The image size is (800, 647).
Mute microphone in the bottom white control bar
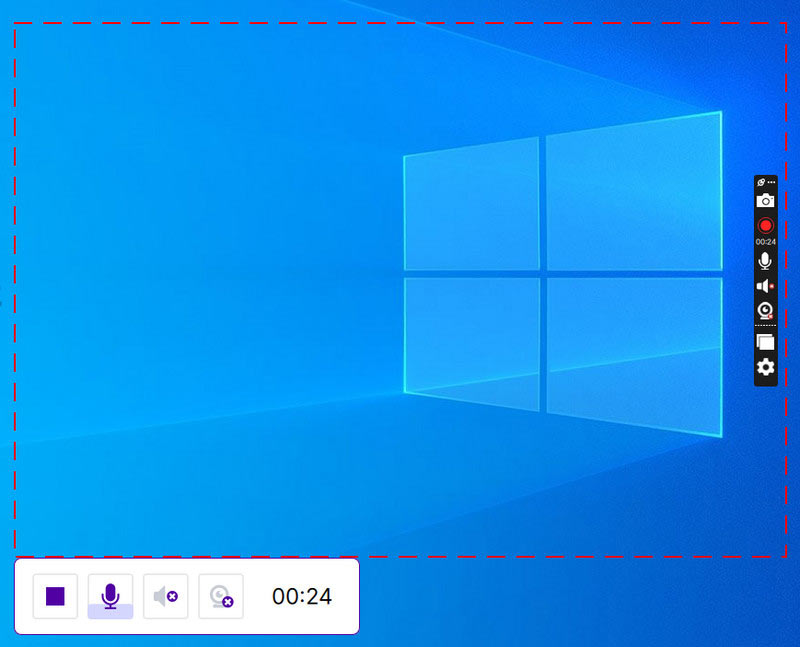coord(110,597)
